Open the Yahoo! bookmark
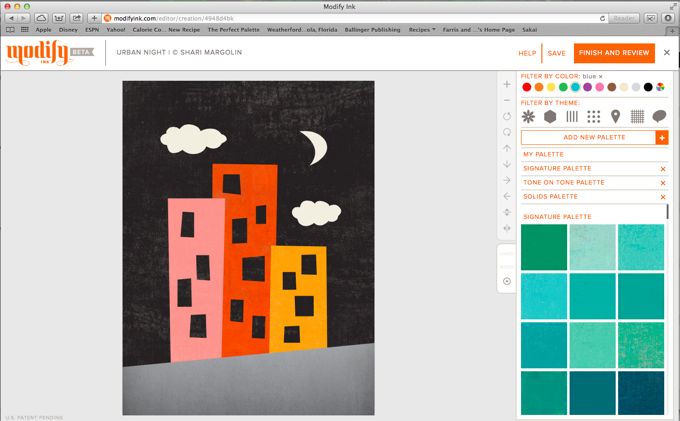This screenshot has width=680, height=421. pyautogui.click(x=116, y=29)
